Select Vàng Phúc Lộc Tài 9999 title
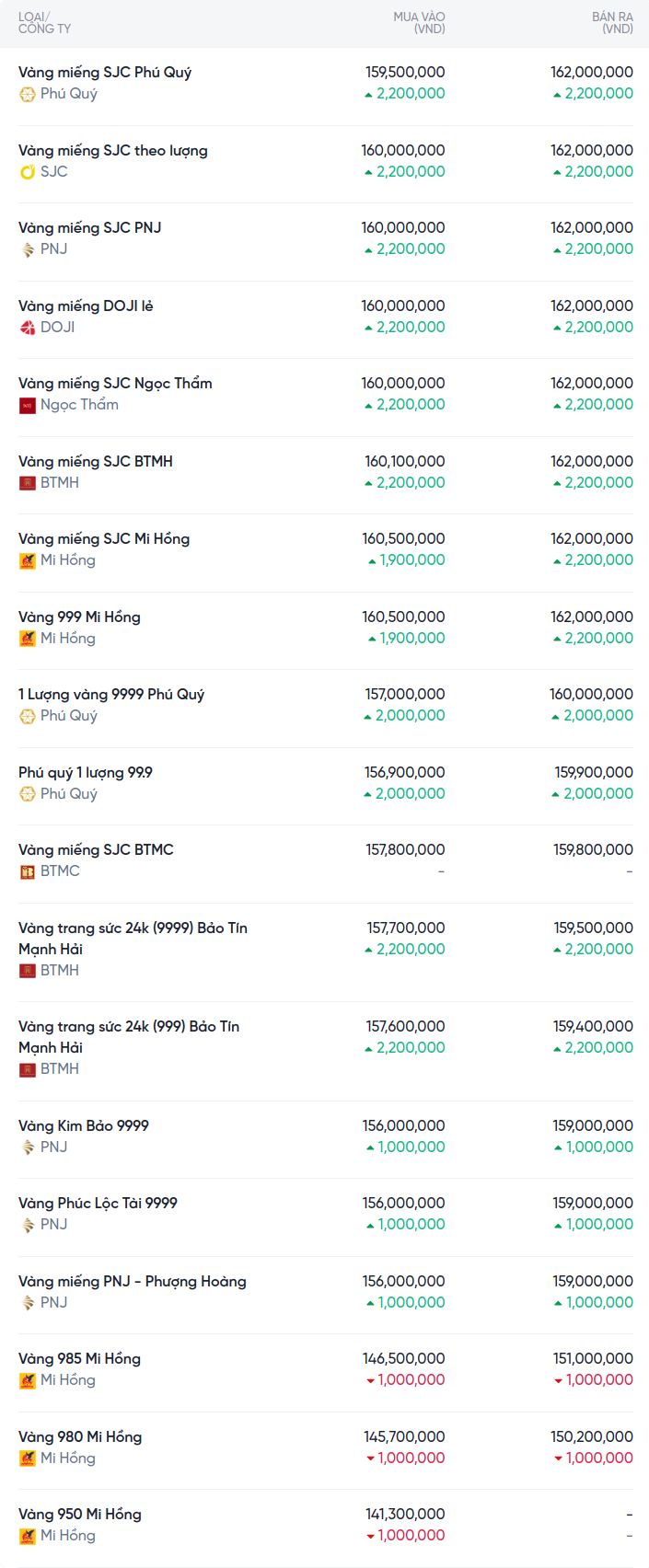This screenshot has height=1568, width=649. pyautogui.click(x=98, y=1204)
